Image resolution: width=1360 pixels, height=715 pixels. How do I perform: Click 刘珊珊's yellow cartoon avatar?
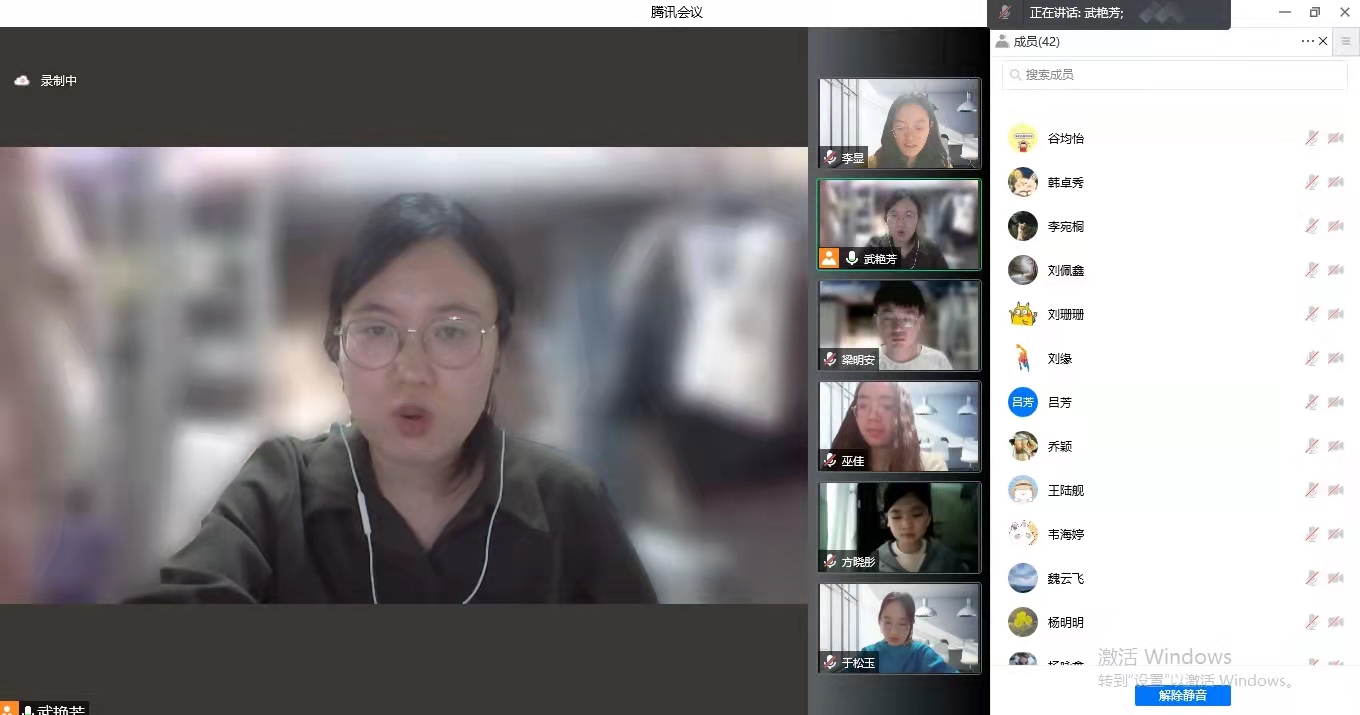click(x=1022, y=314)
